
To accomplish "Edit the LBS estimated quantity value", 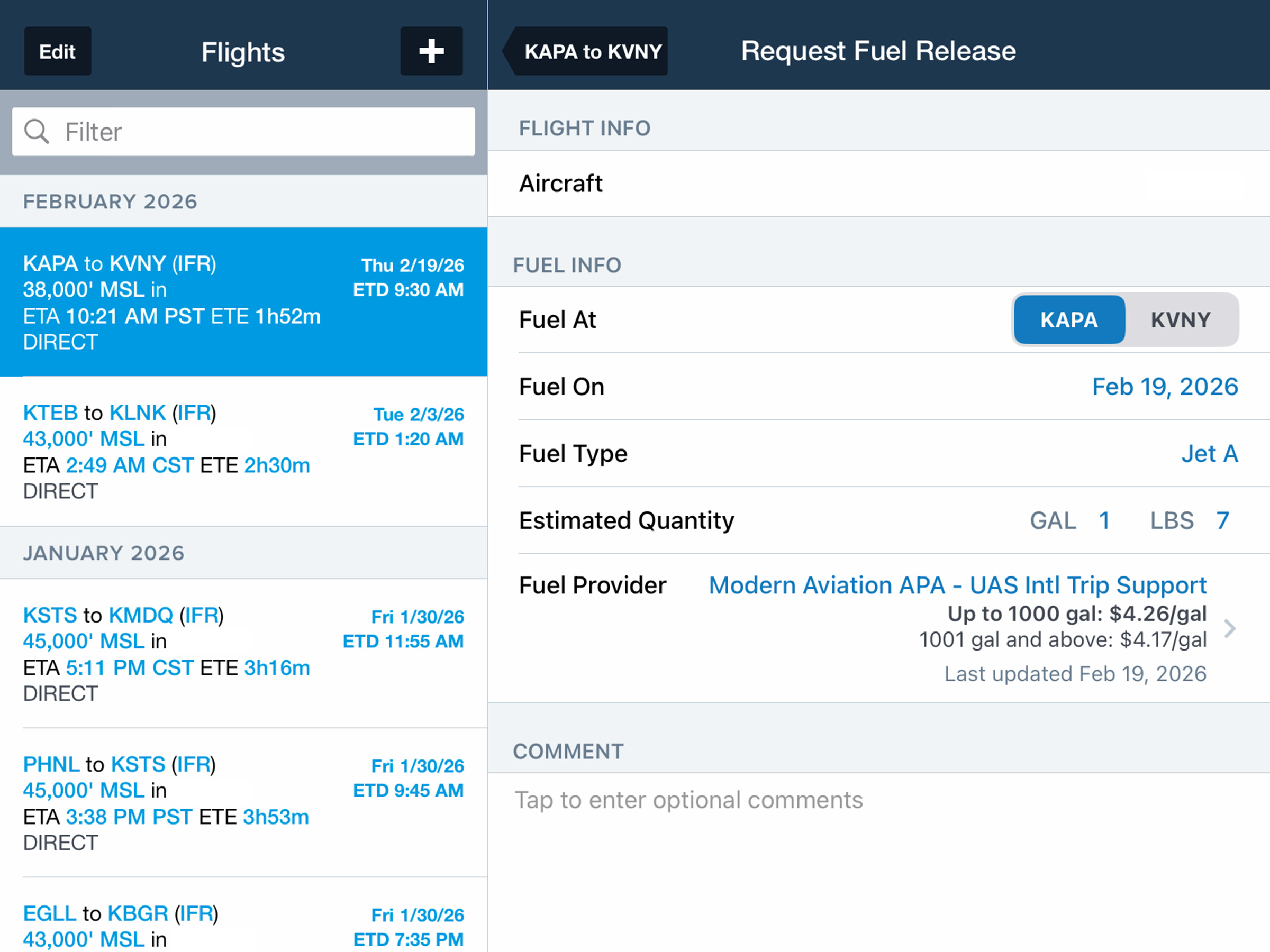I will (1222, 520).
